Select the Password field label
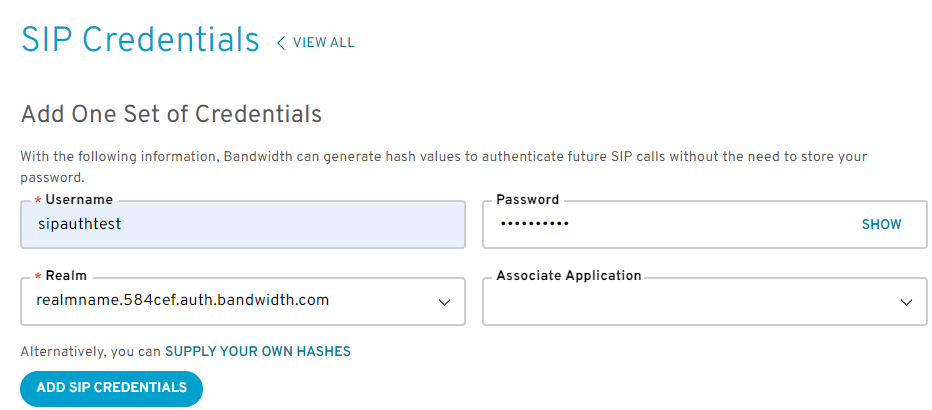 click(x=528, y=200)
